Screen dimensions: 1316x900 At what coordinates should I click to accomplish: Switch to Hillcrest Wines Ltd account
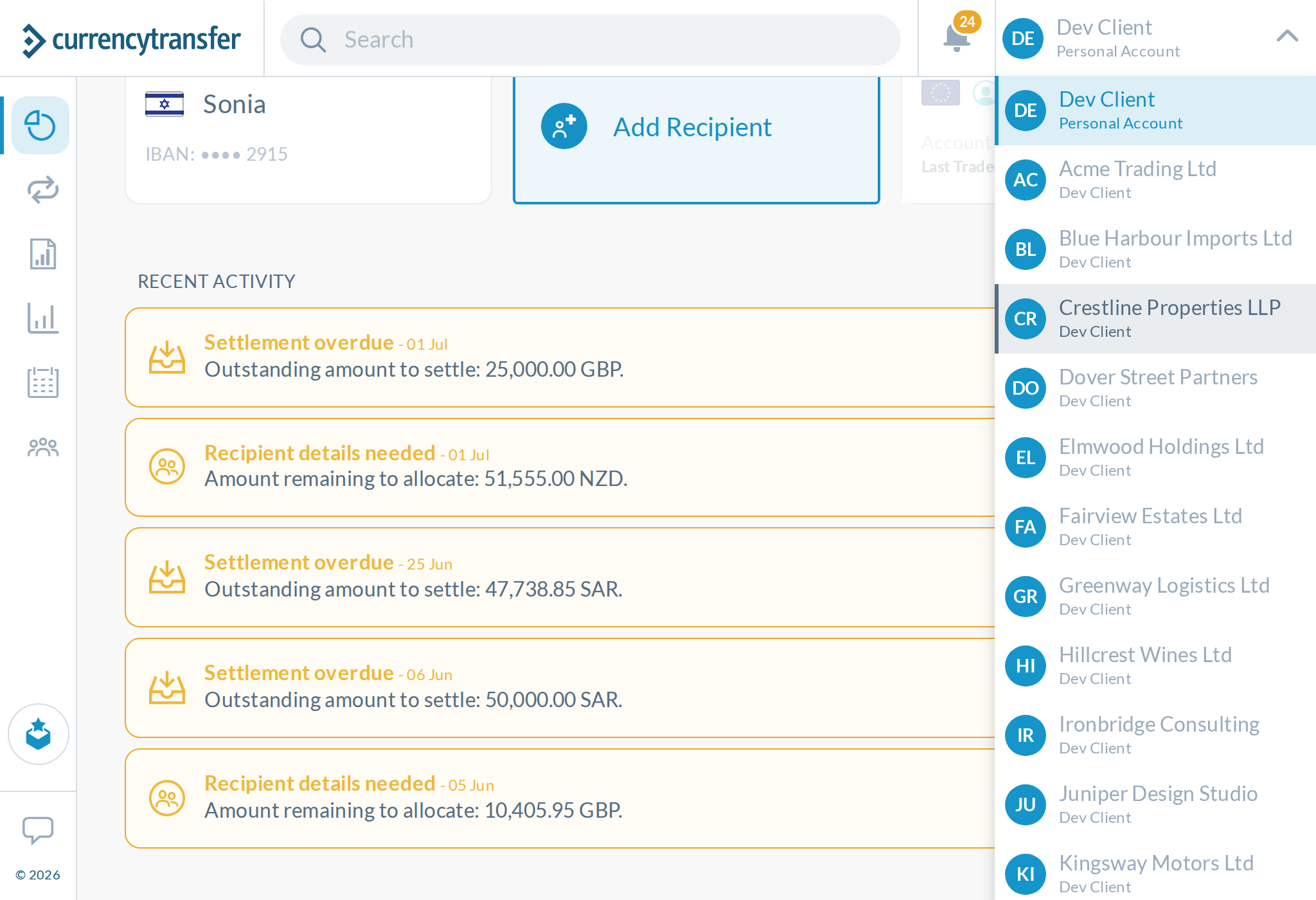tap(1155, 666)
